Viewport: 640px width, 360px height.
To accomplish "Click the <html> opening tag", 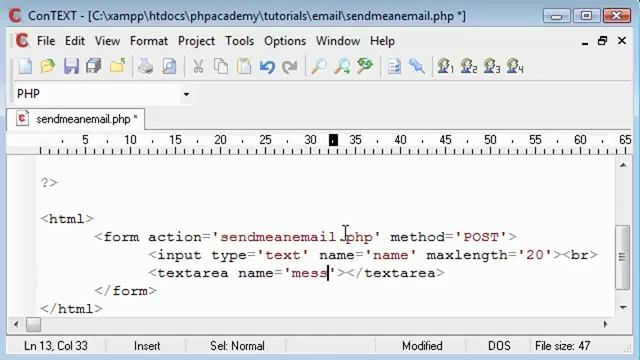I will 67,219.
